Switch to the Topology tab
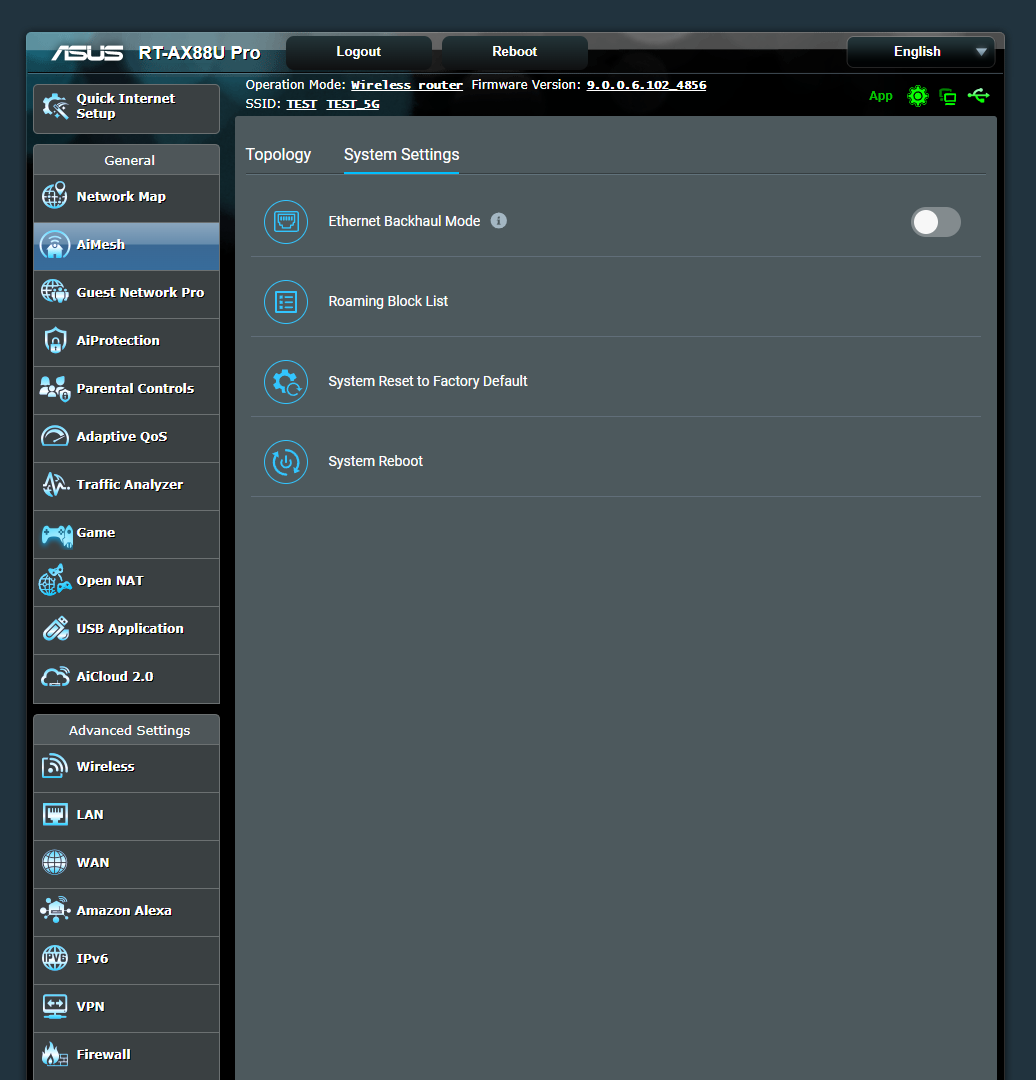The width and height of the screenshot is (1036, 1080). tap(278, 154)
